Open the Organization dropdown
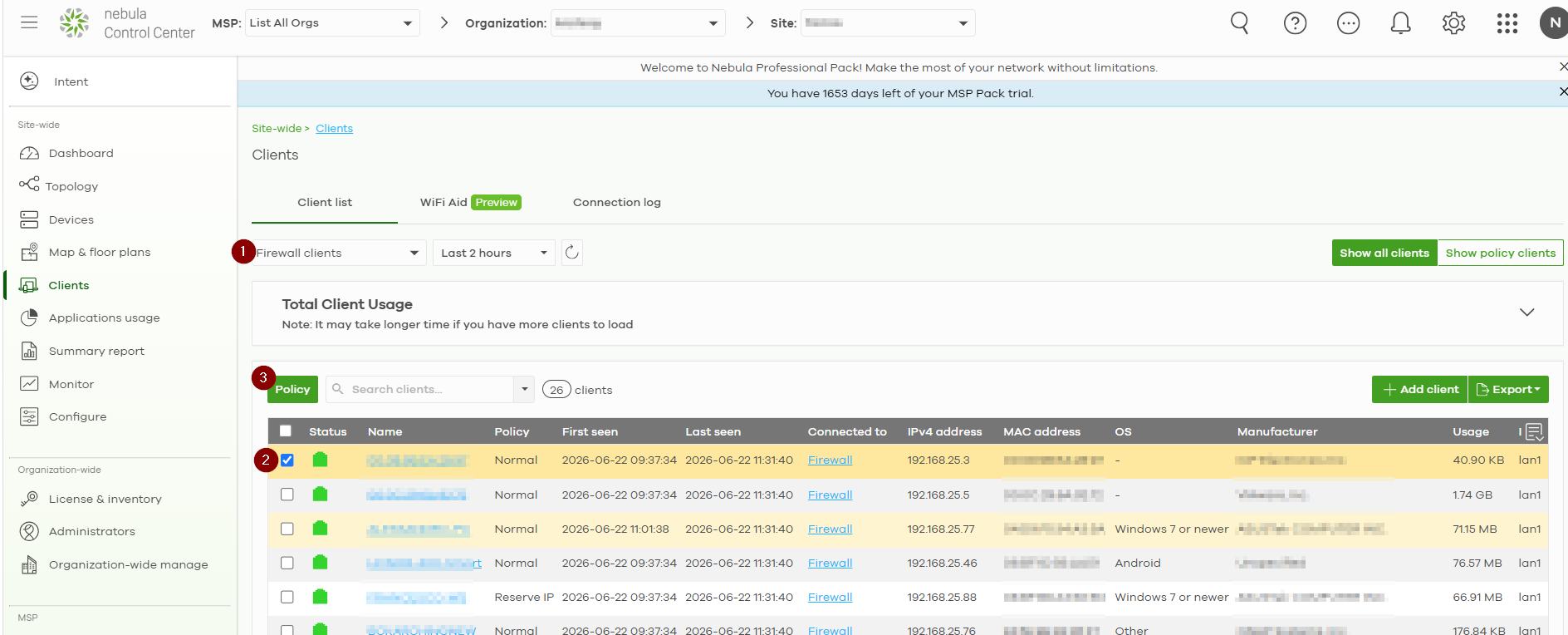1568x635 pixels. point(638,23)
